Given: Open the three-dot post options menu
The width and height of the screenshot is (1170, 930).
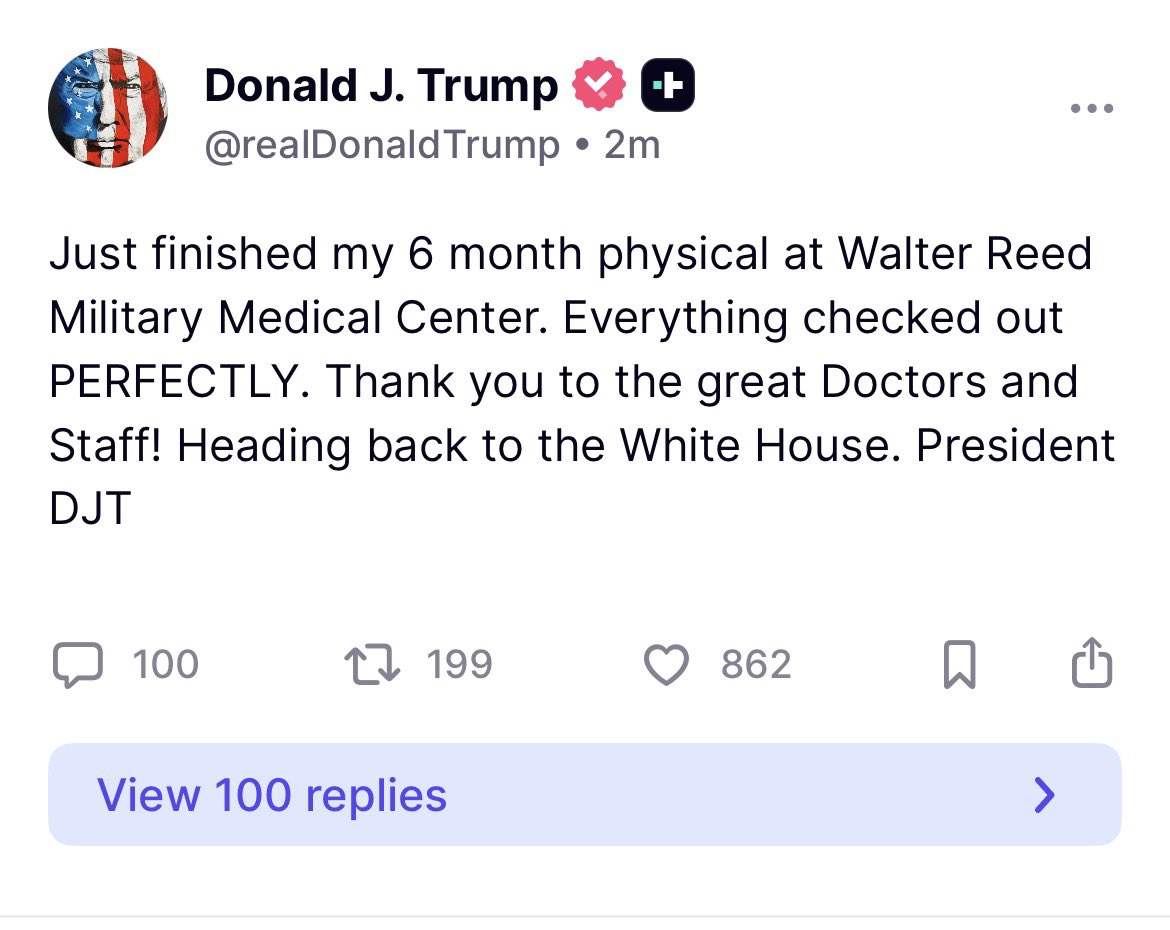Looking at the screenshot, I should [1092, 108].
